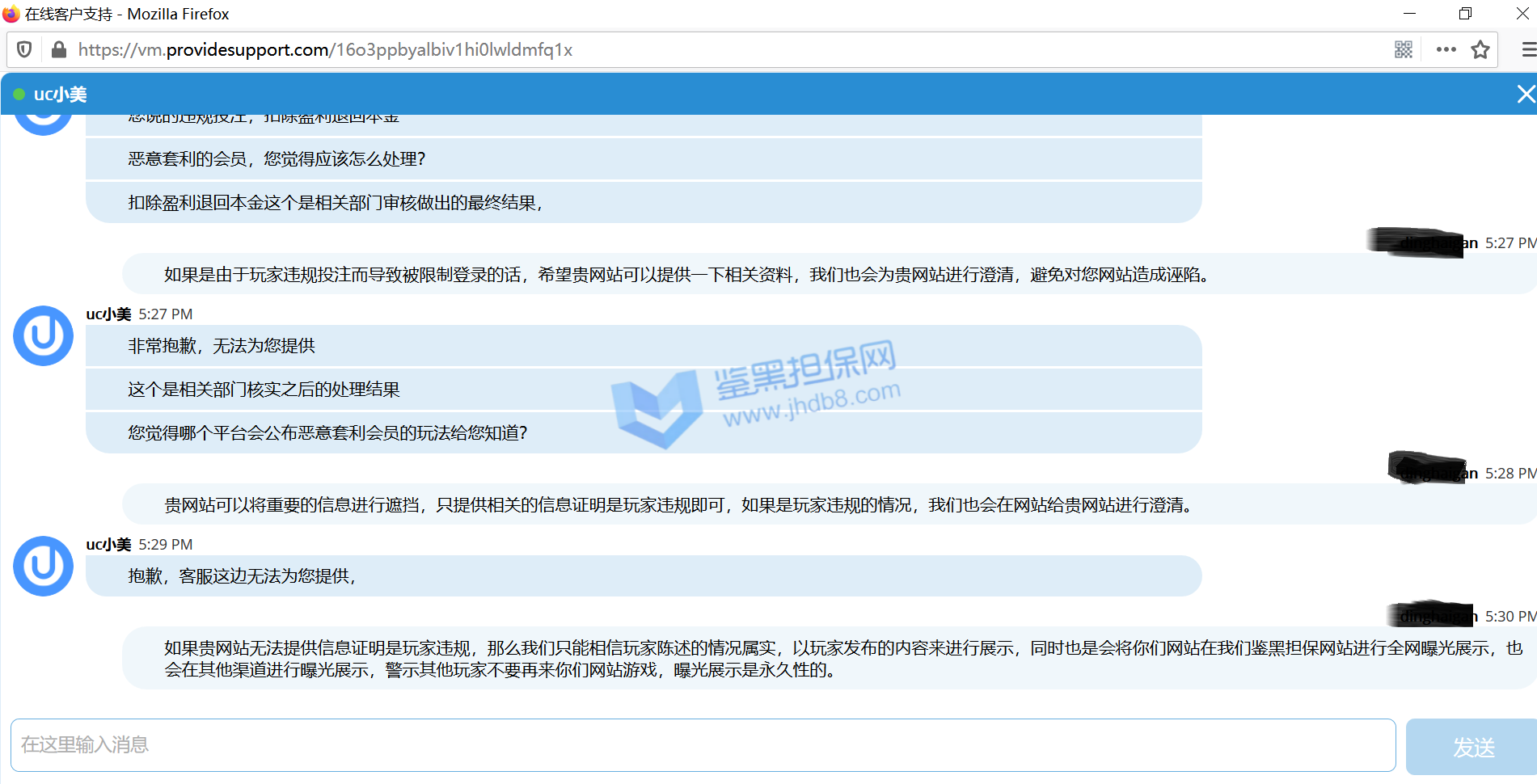Click the green online status dot
This screenshot has width=1537, height=784.
point(19,95)
